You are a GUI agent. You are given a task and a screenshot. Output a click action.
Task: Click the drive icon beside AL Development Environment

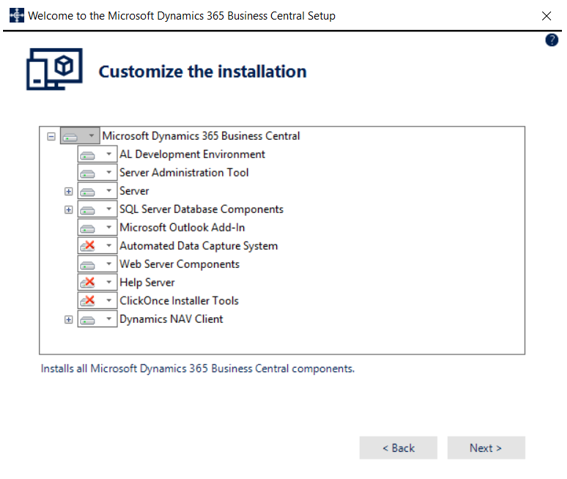pyautogui.click(x=88, y=155)
